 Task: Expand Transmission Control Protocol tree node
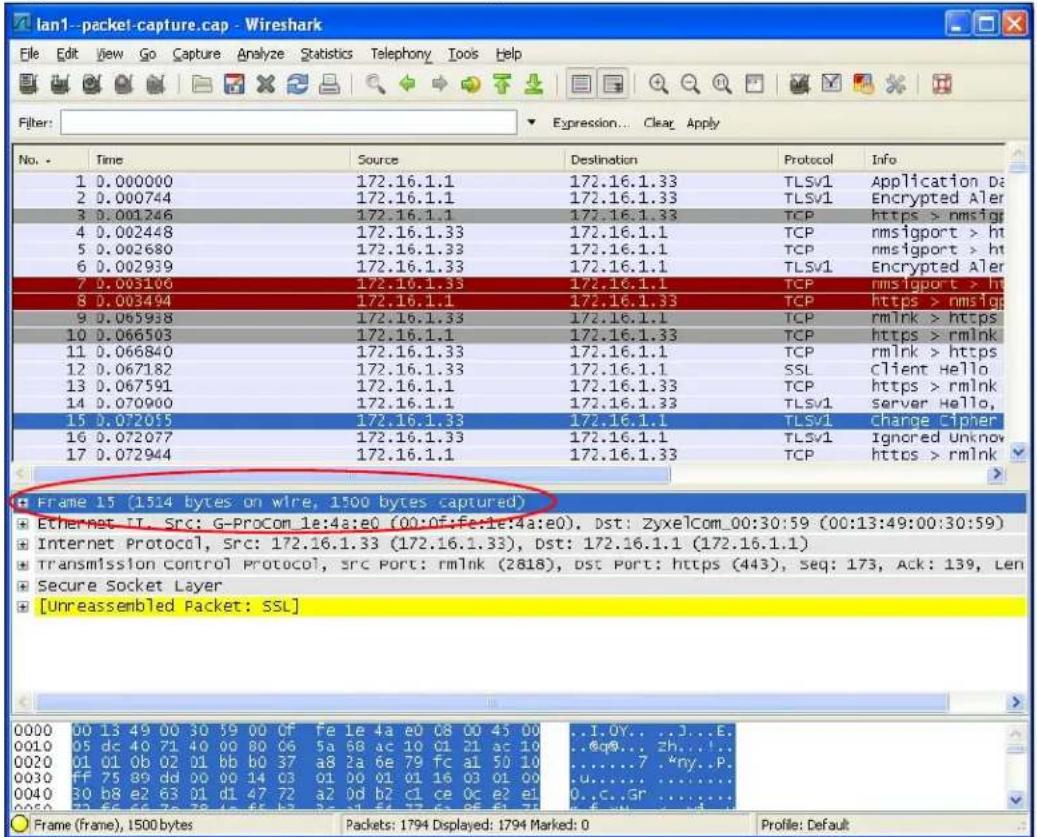coord(22,565)
